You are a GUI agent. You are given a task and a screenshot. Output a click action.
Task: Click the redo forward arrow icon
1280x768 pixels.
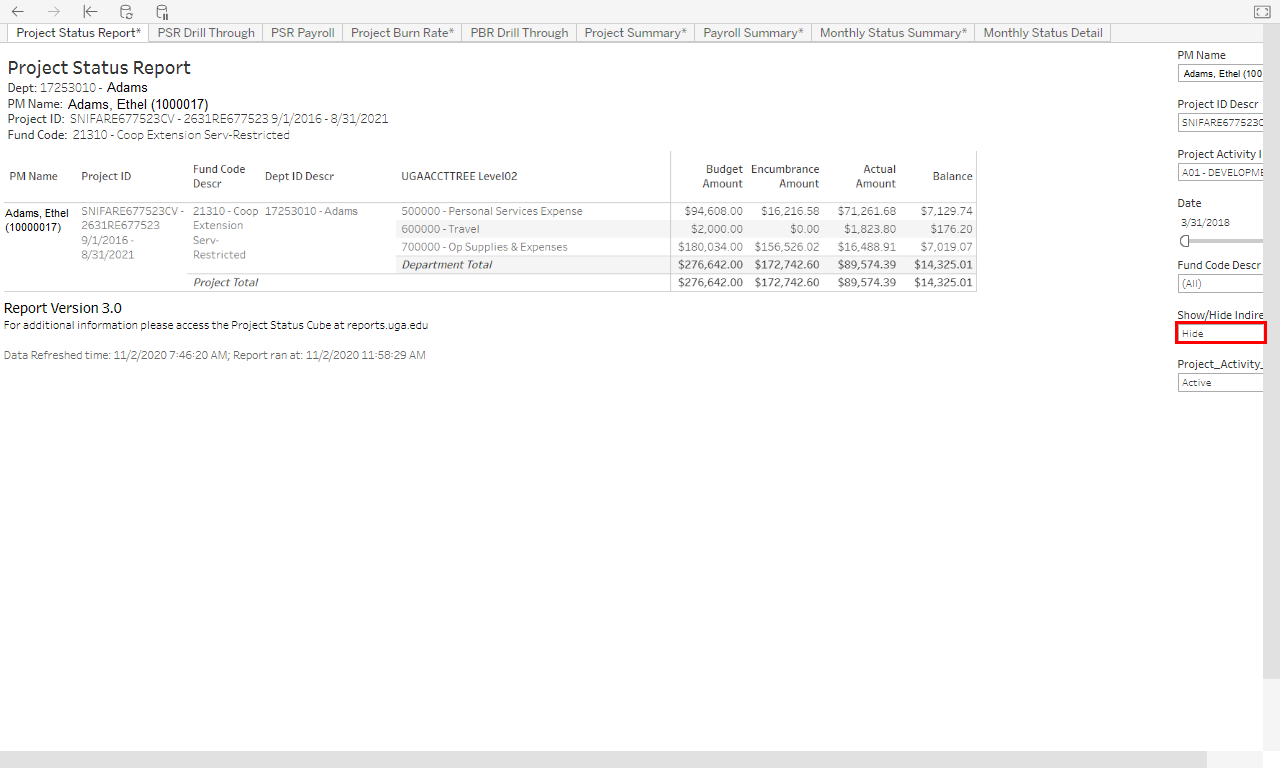tap(54, 12)
